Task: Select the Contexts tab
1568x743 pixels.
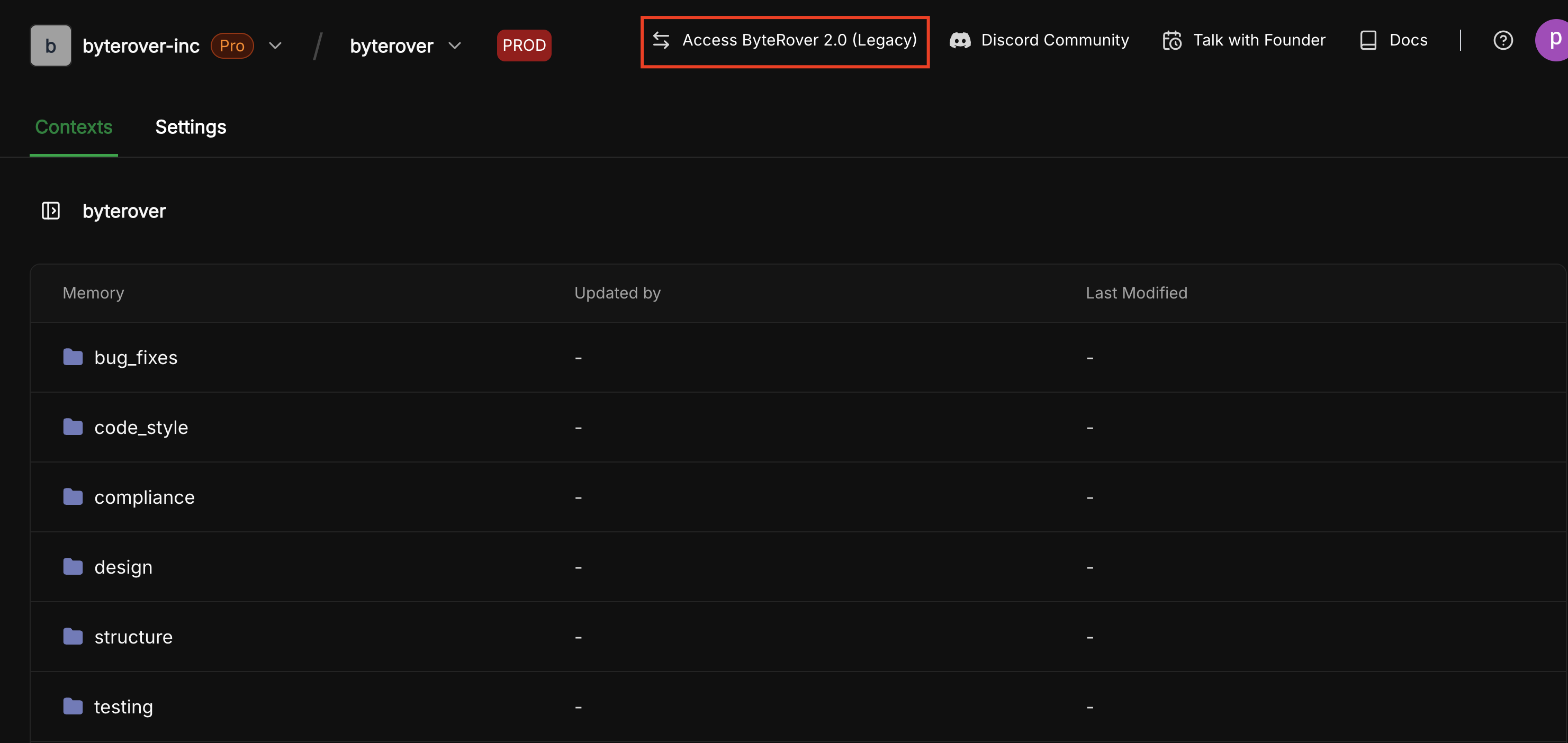Action: (74, 126)
